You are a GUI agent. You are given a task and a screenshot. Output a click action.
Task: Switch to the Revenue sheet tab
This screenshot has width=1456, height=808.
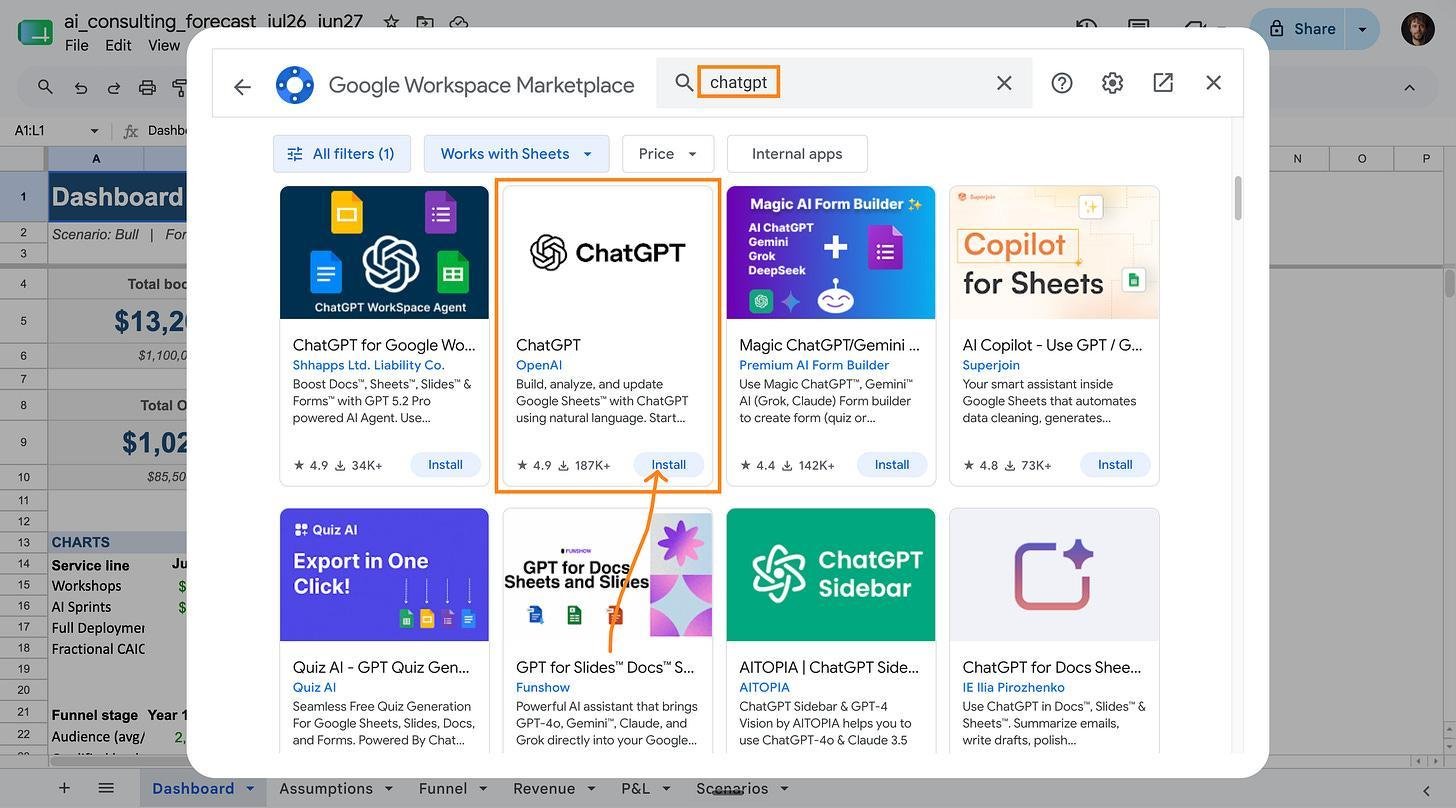[x=544, y=788]
